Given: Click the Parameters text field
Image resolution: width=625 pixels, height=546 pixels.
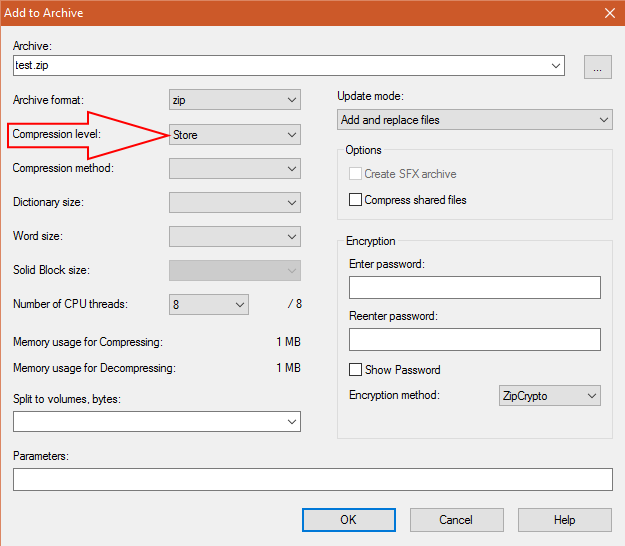Looking at the screenshot, I should pos(313,479).
